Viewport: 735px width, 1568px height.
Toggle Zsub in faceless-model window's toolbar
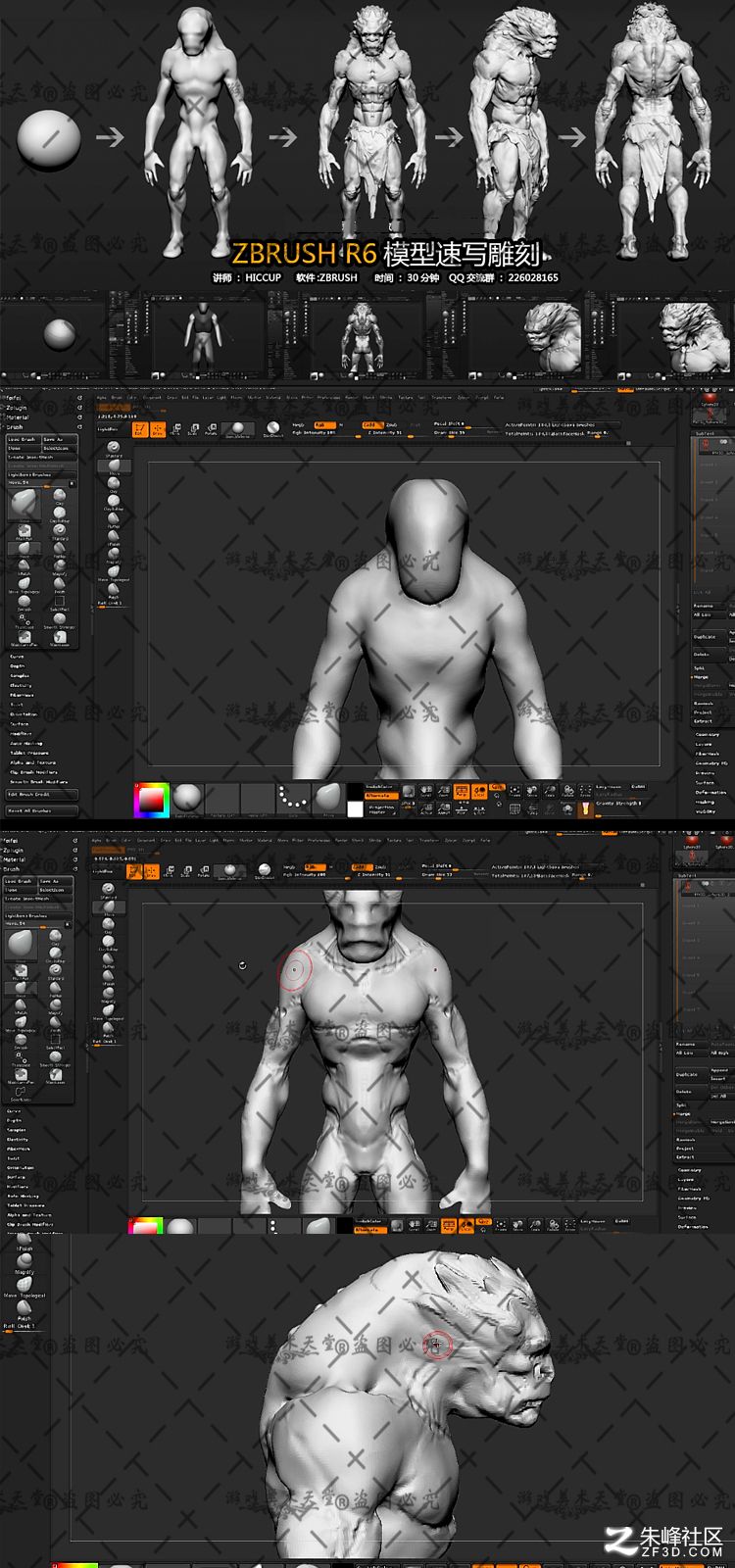click(x=391, y=424)
